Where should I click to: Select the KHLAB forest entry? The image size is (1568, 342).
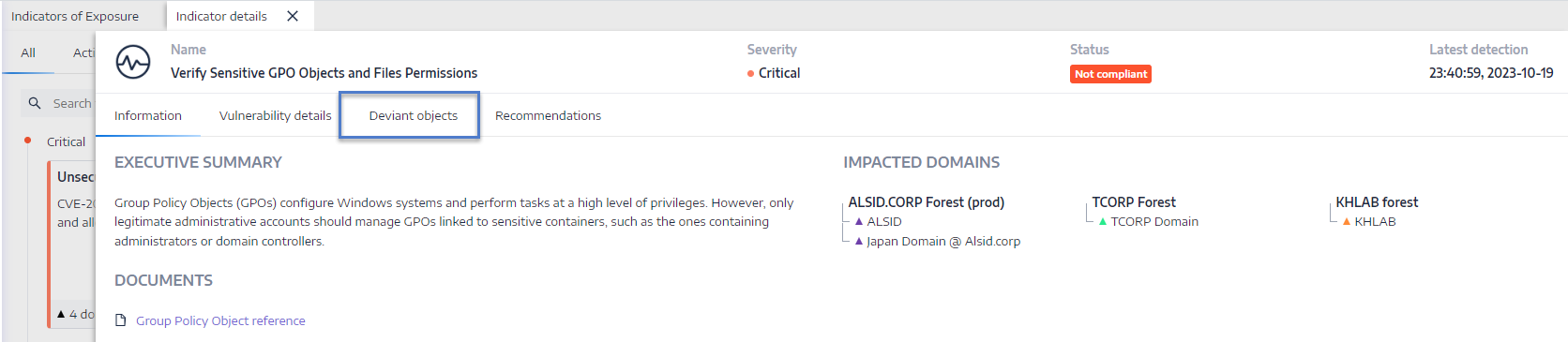coord(1377,202)
